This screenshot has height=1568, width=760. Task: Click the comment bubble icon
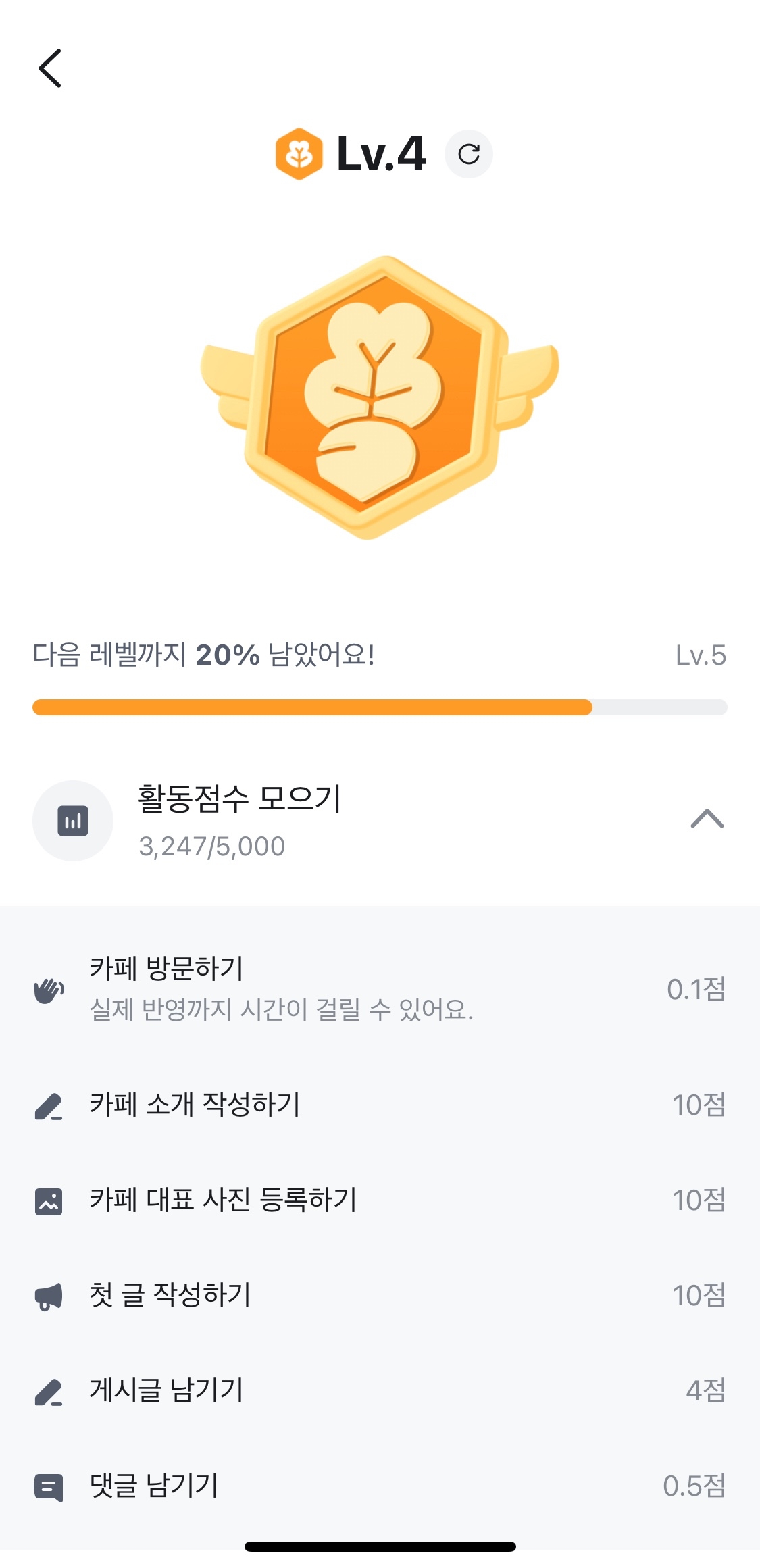[49, 1487]
